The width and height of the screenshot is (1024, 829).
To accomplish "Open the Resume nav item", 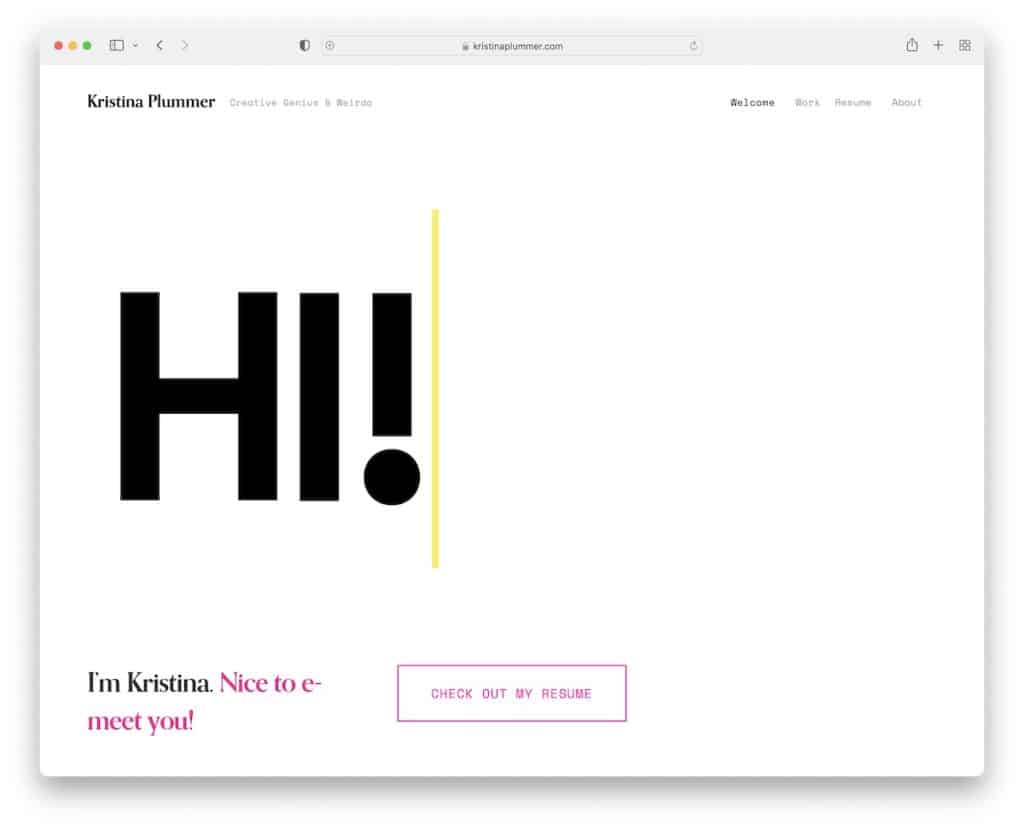I will click(853, 103).
